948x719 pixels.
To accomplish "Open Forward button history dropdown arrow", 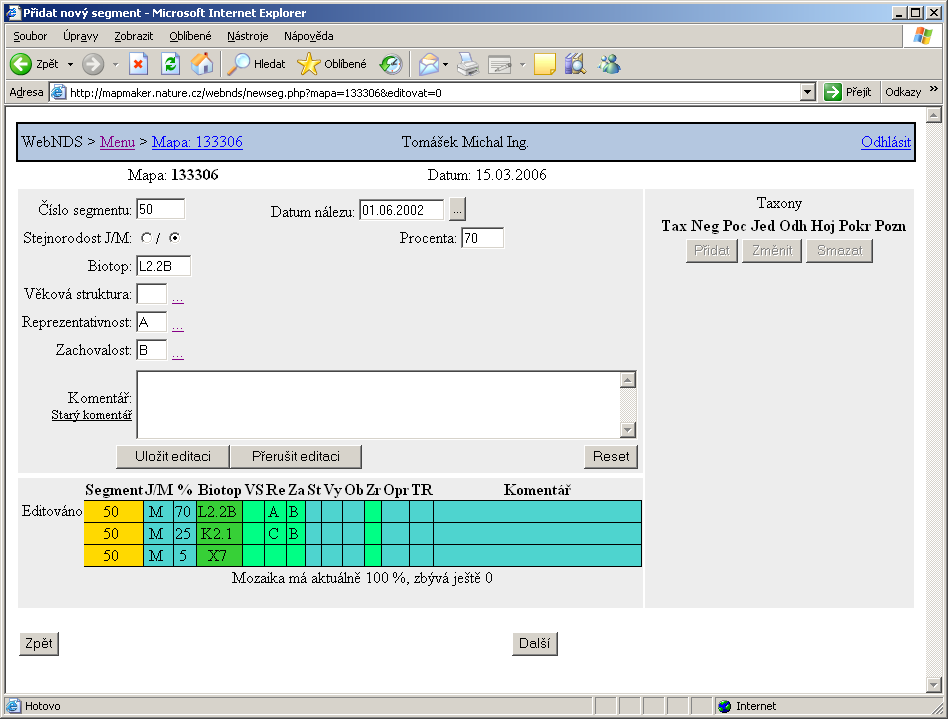I will (115, 64).
